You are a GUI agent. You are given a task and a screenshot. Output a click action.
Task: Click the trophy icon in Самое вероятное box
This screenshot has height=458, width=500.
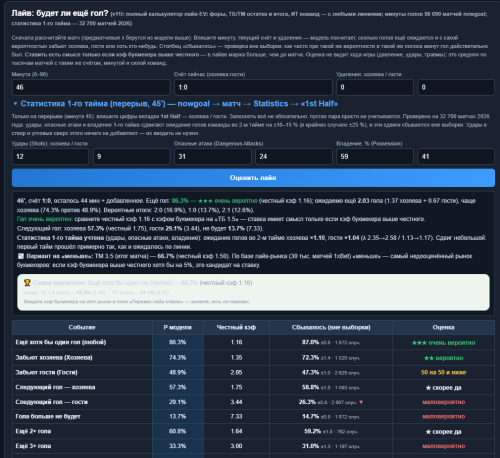(27, 283)
